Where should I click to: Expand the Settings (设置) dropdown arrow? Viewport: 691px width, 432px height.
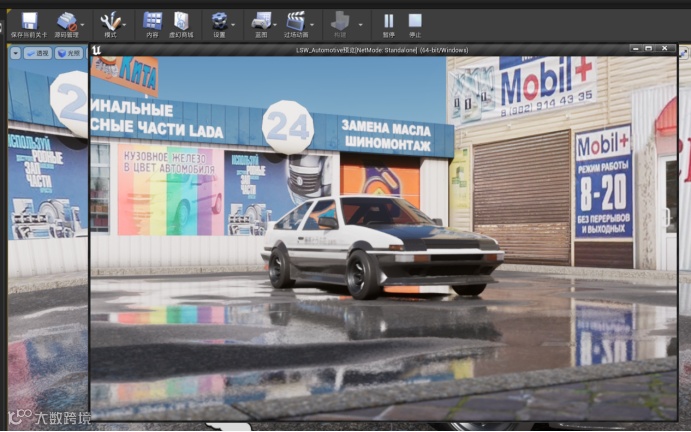pyautogui.click(x=233, y=25)
